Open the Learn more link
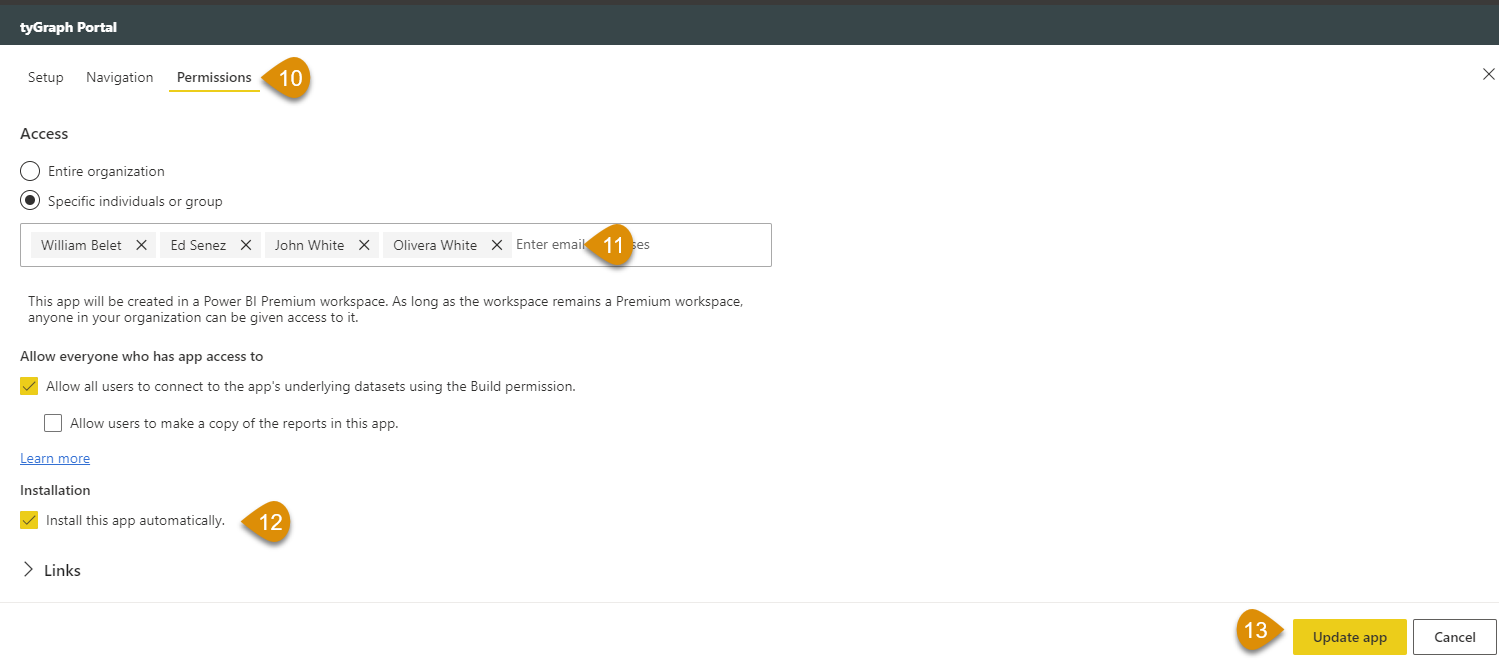This screenshot has height=666, width=1499. [54, 458]
